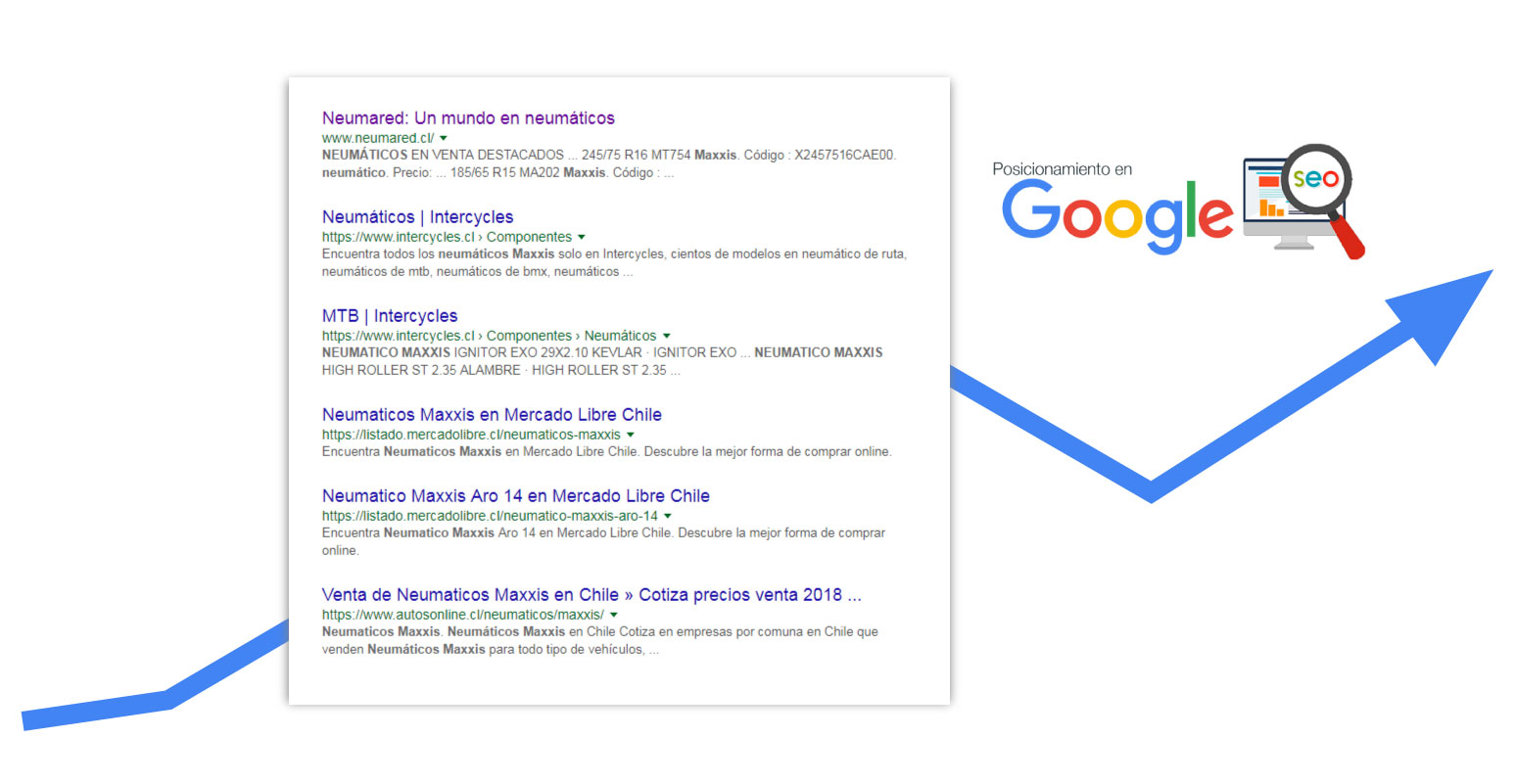Screen dimensions: 1516x784
Task: Open the Neumared: Un mundo en neumáticos result
Action: (x=468, y=118)
